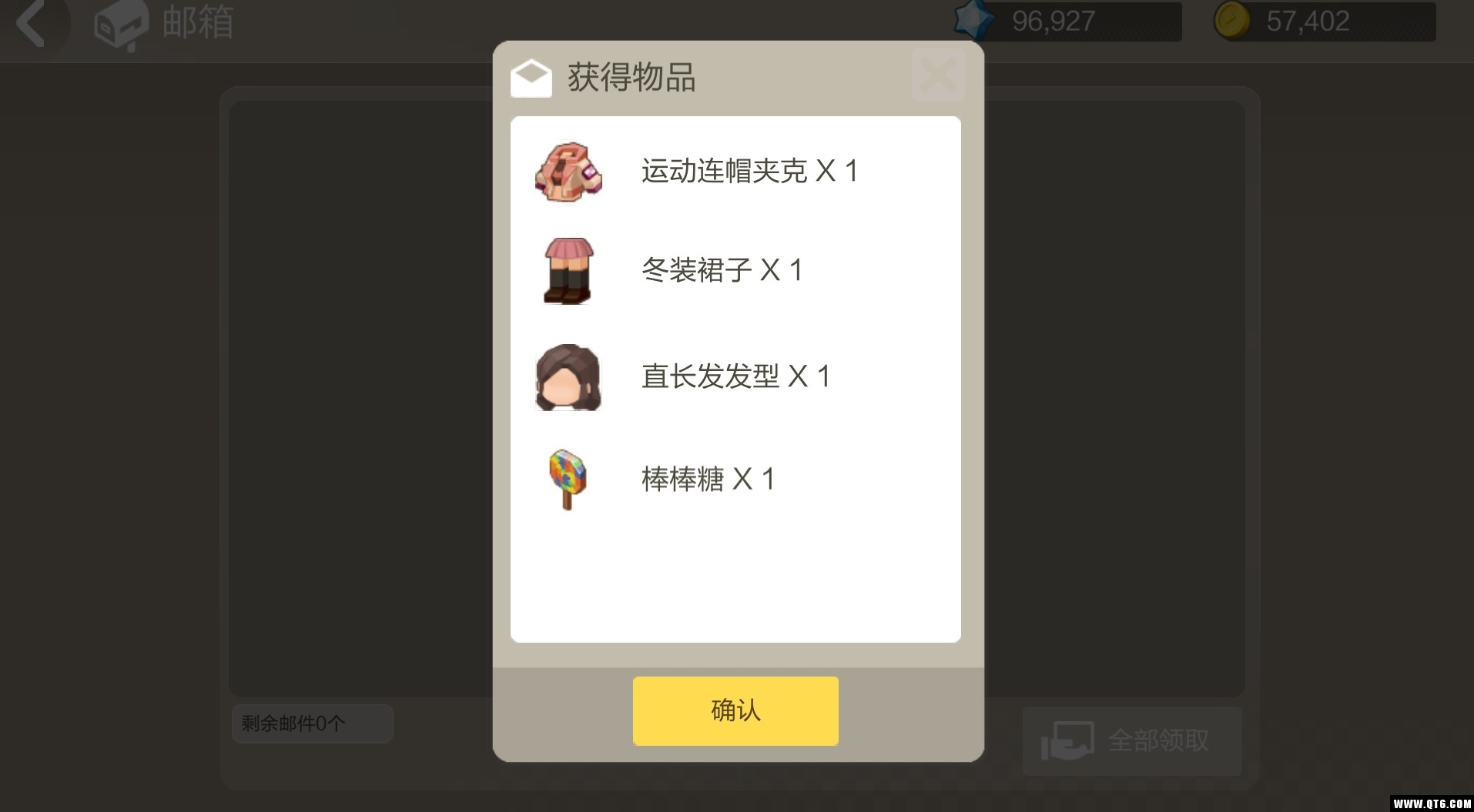Click the 获得物品 dialog title
The image size is (1474, 812).
(631, 78)
